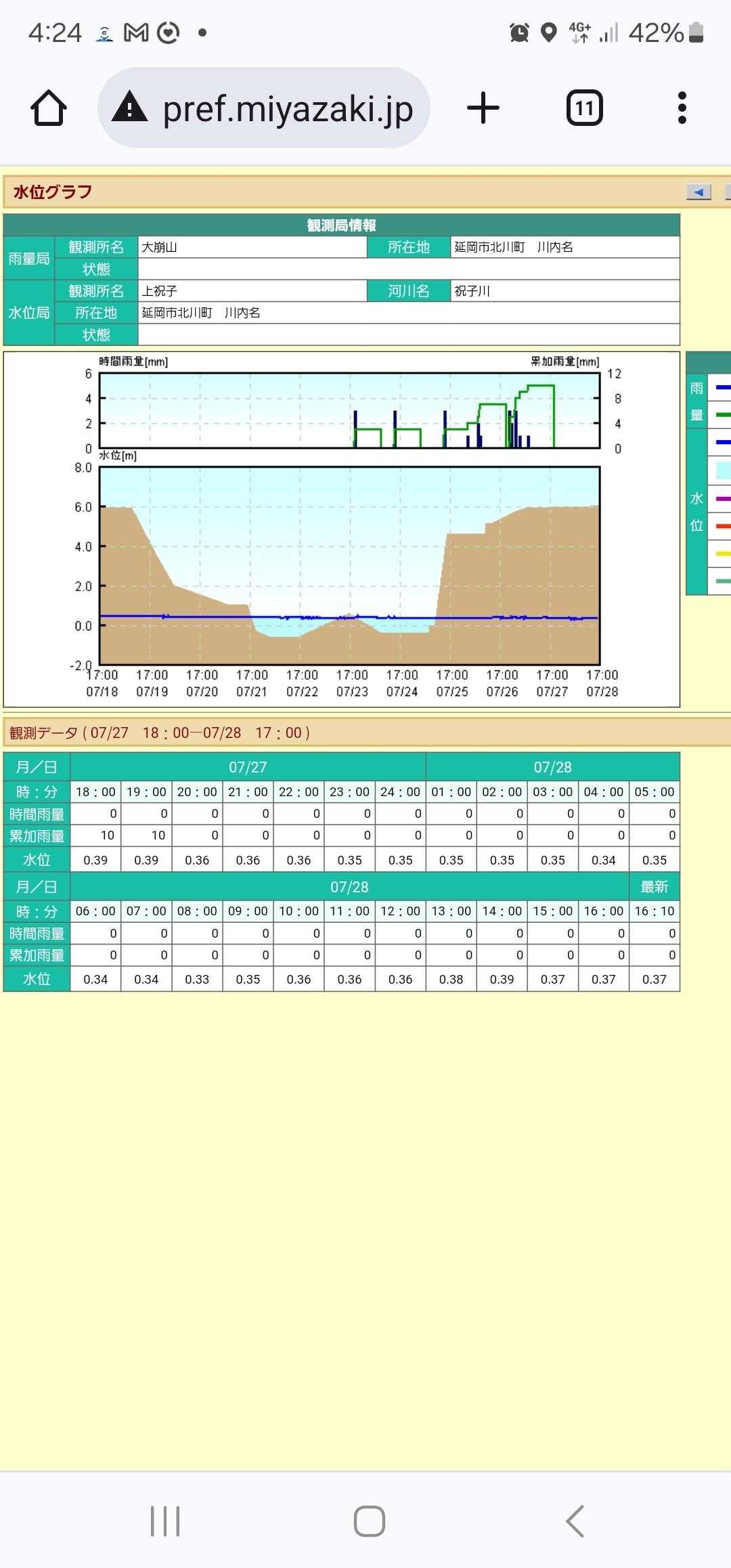The height and width of the screenshot is (1568, 731).
Task: Open Android recent apps button
Action: coord(165,1521)
